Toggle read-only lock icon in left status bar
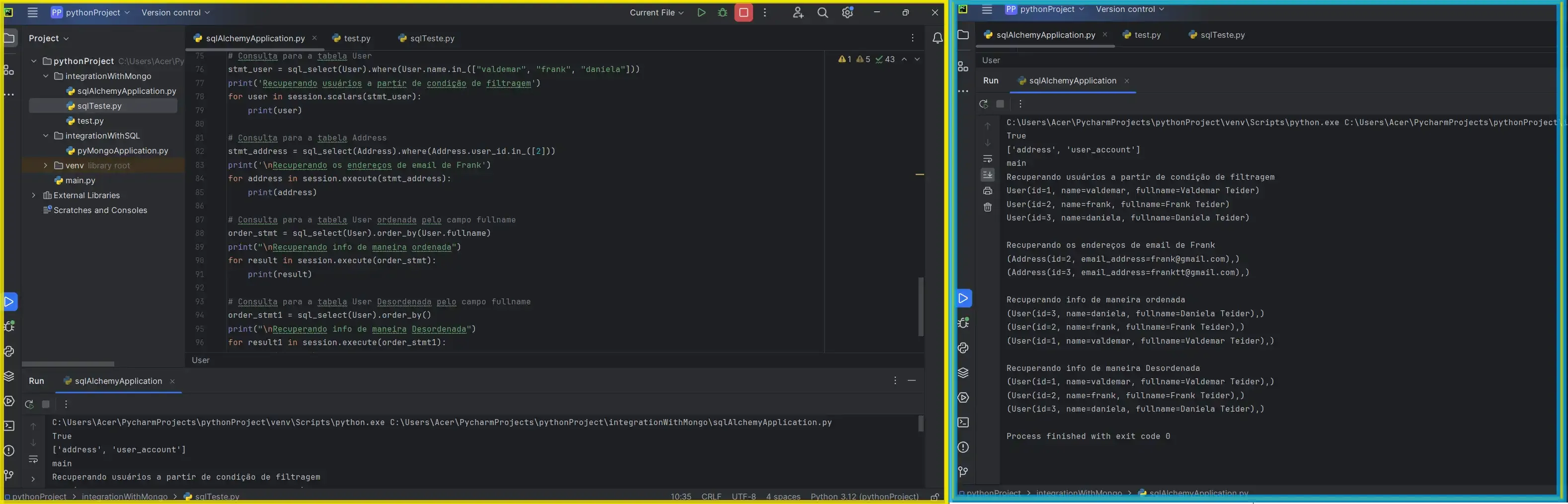This screenshot has height=504, width=1568. (935, 497)
